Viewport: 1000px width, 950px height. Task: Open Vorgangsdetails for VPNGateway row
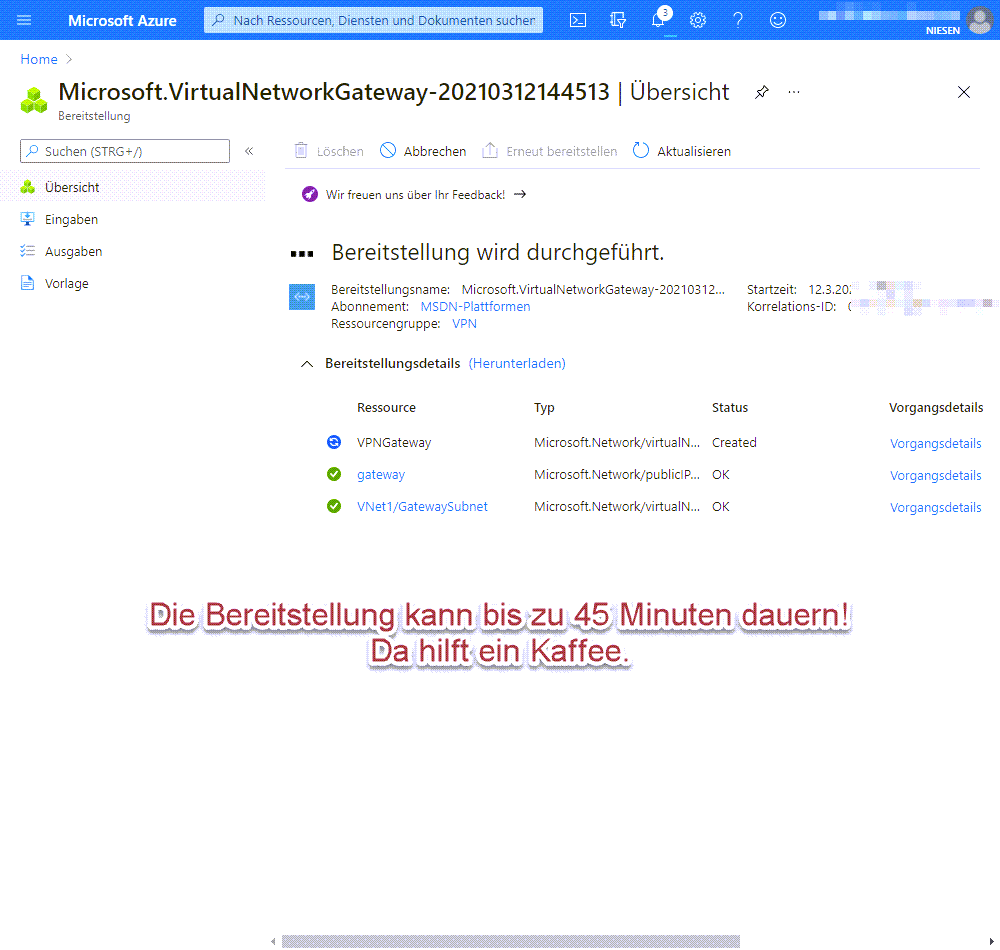pyautogui.click(x=936, y=444)
